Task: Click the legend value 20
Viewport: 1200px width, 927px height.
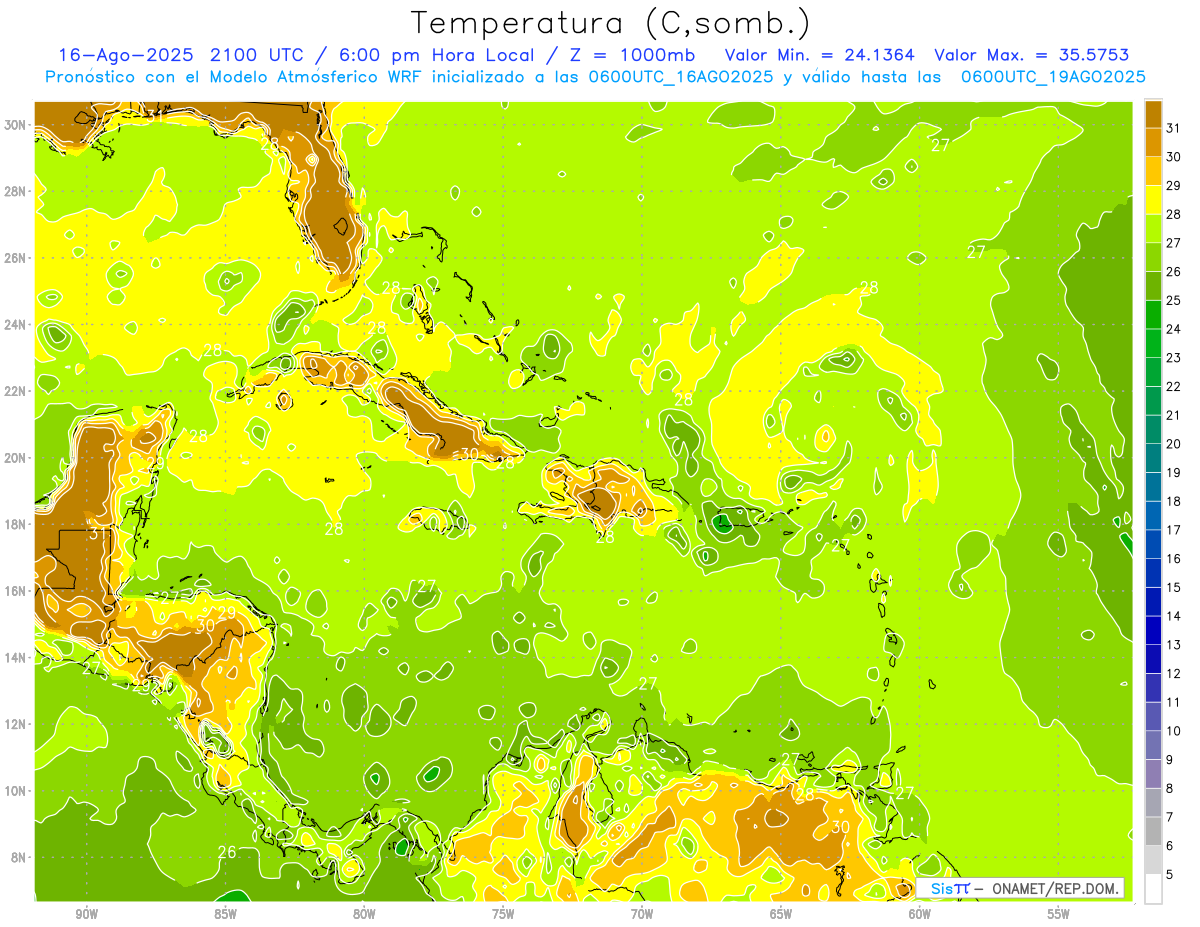Action: 1174,444
